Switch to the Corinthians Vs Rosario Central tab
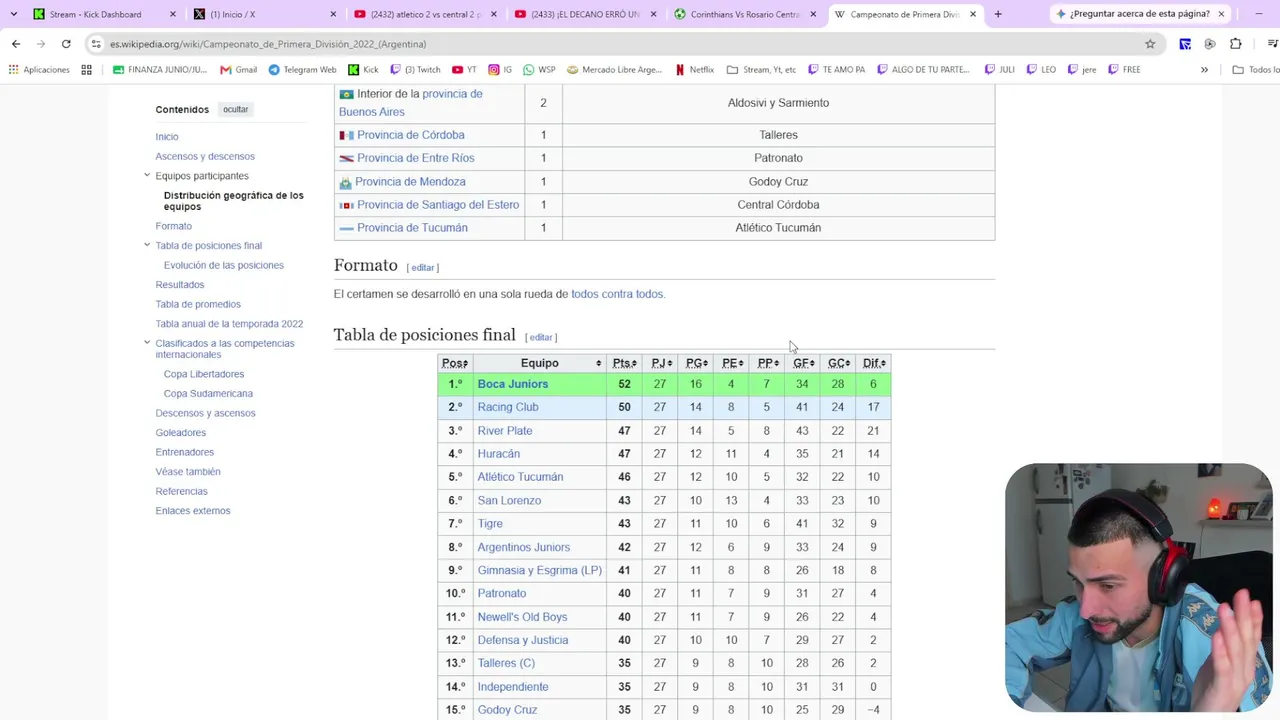Image resolution: width=1280 pixels, height=720 pixels. tap(745, 14)
